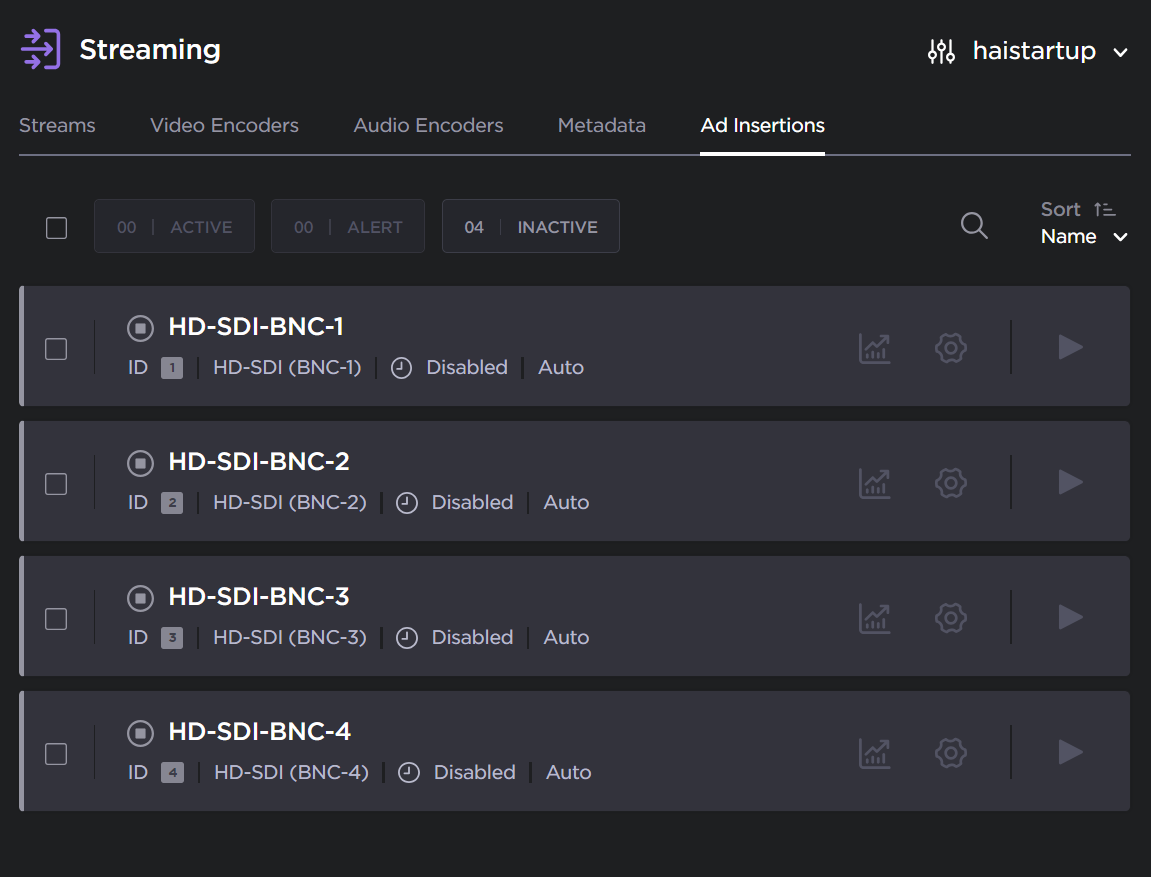The image size is (1151, 877).
Task: Open the Metadata tab
Action: click(x=601, y=125)
